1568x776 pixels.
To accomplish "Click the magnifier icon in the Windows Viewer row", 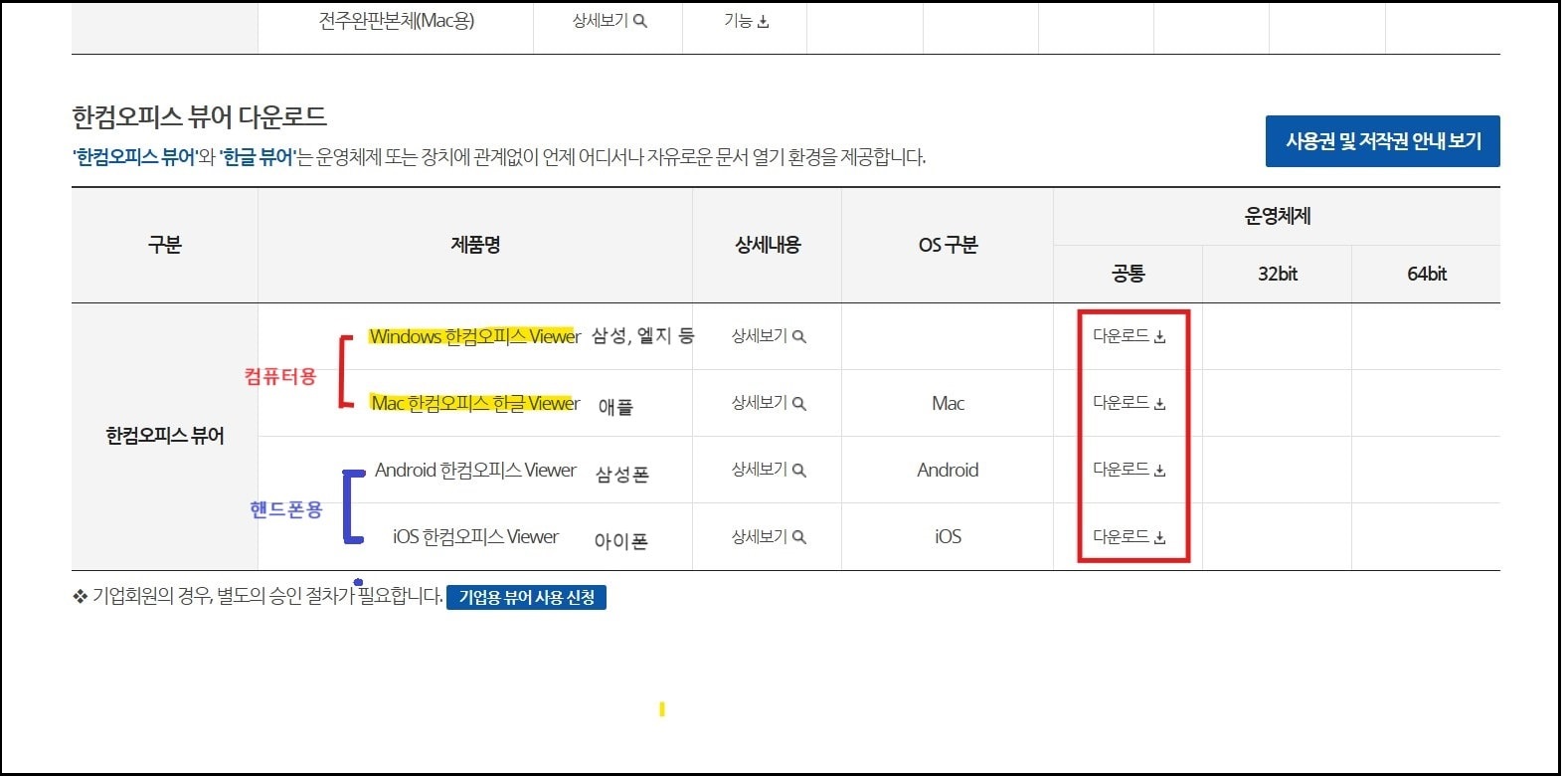I will (x=799, y=337).
